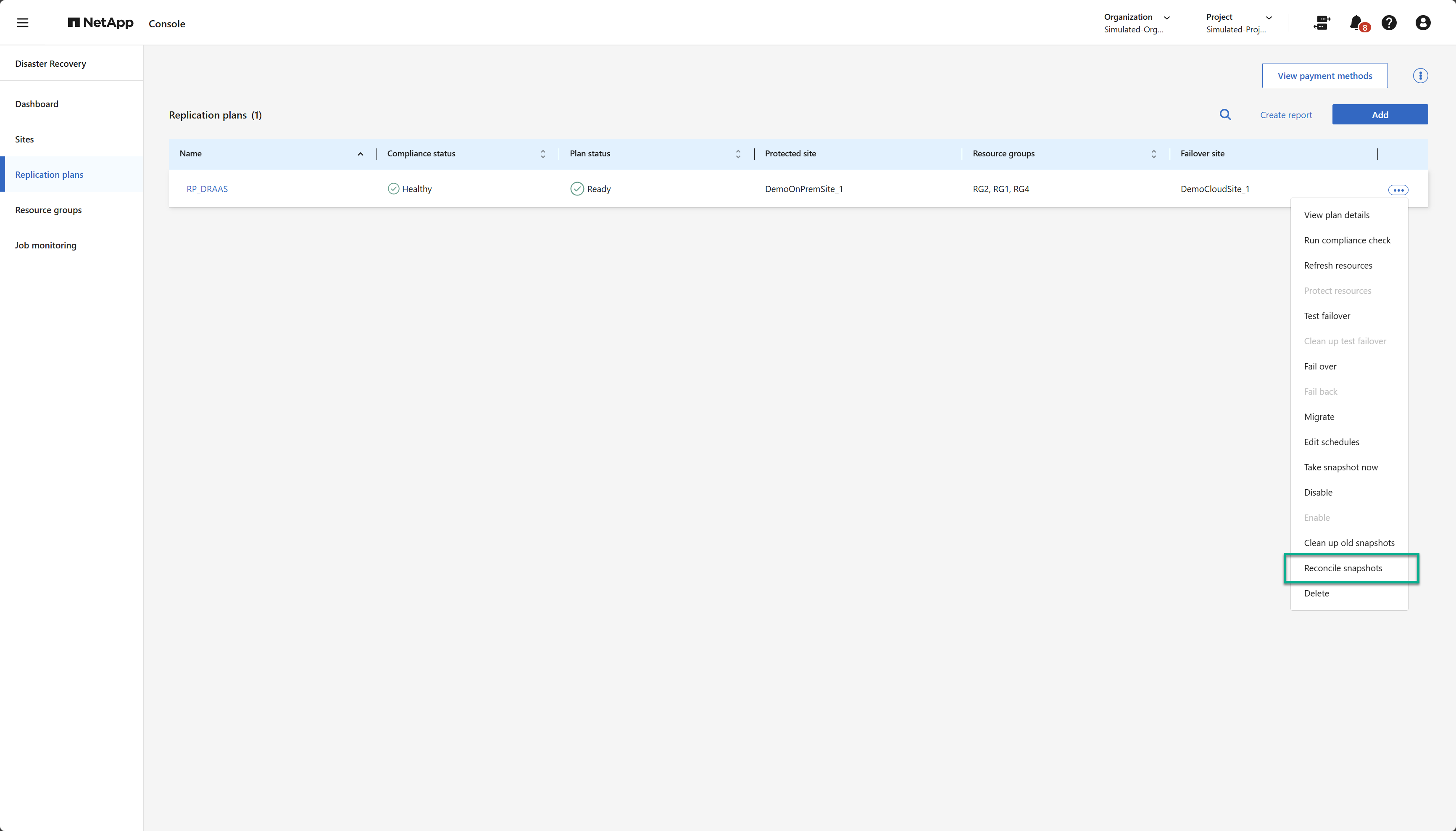
Task: Open the user account profile icon
Action: [1422, 23]
